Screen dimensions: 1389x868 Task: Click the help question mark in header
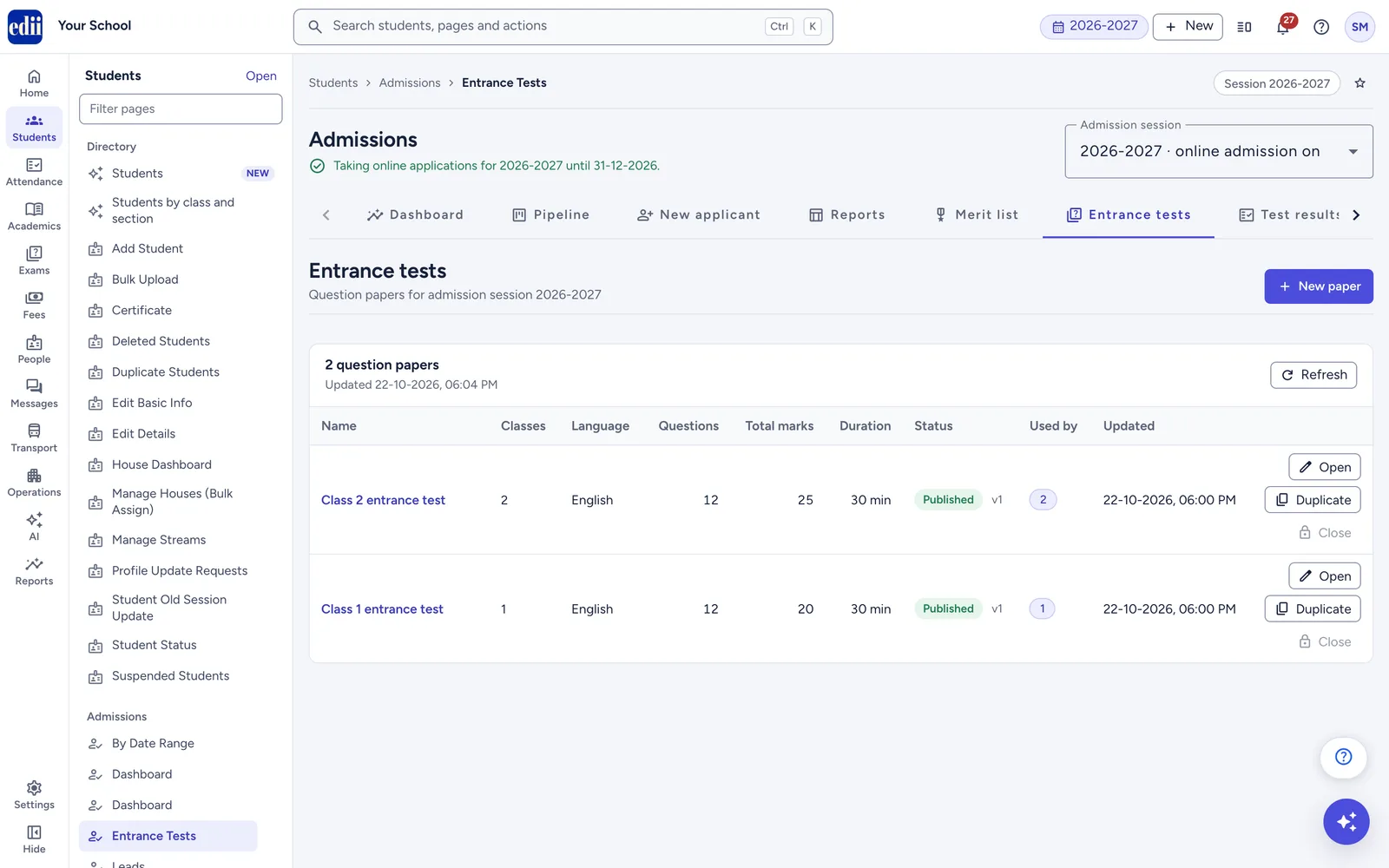(1321, 27)
